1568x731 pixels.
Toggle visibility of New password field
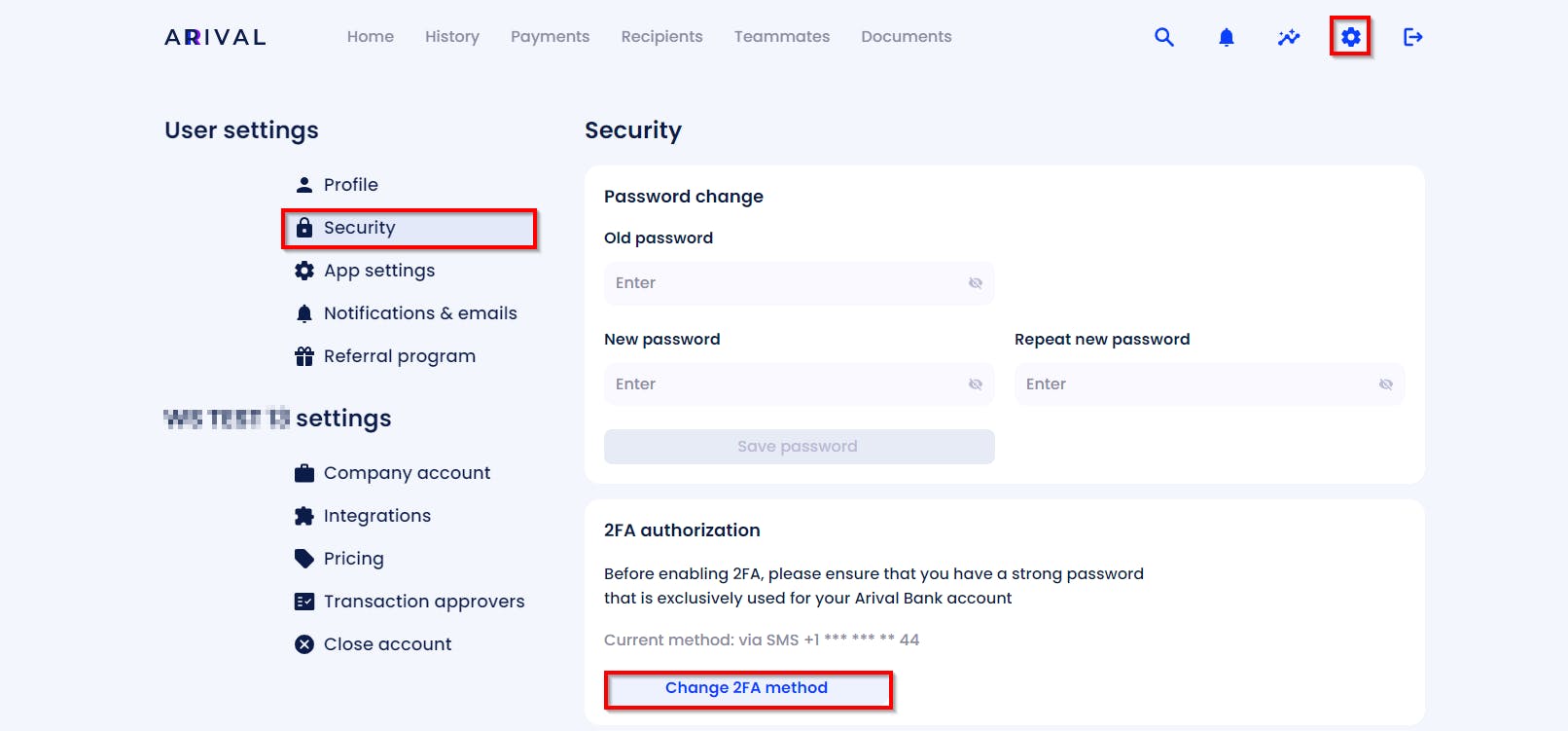tap(976, 384)
